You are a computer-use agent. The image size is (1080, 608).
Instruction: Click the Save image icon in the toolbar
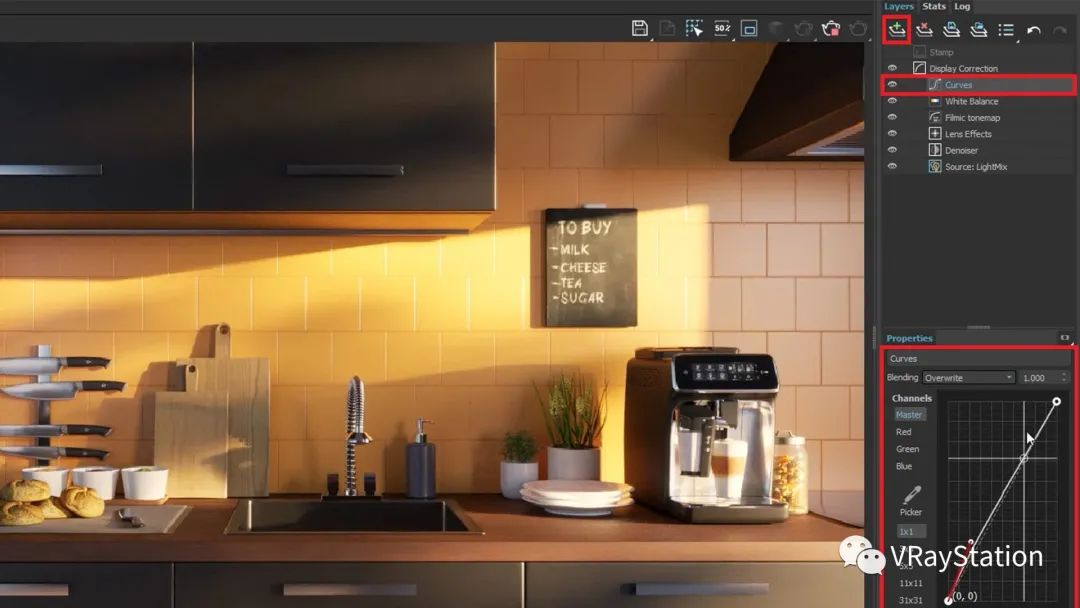[x=640, y=29]
